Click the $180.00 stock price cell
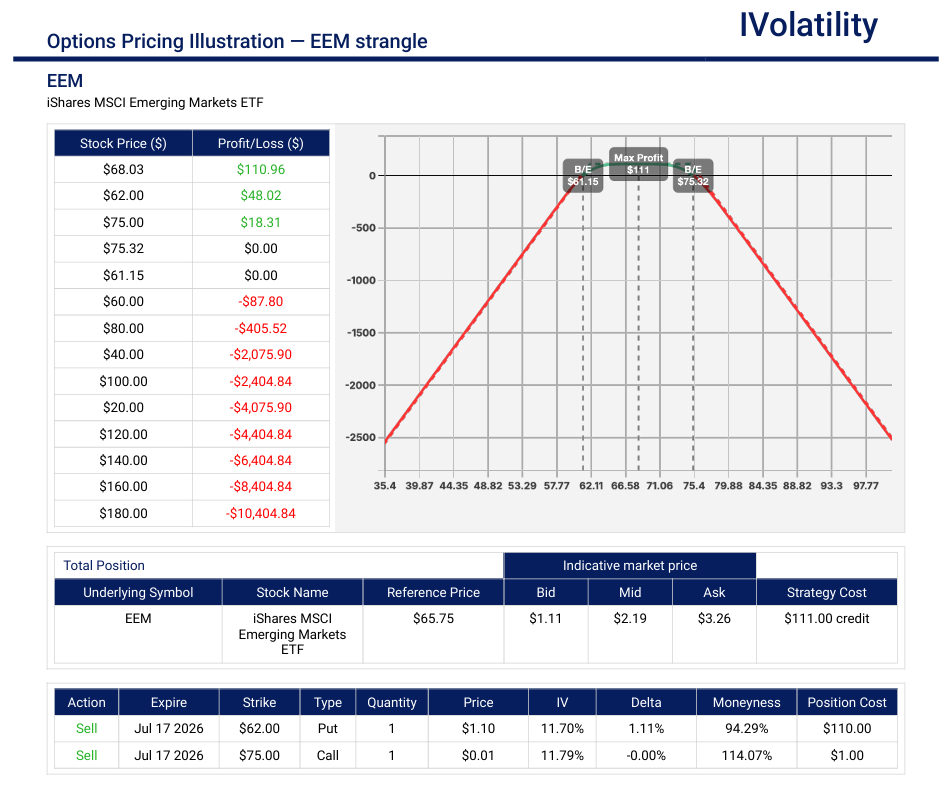950x785 pixels. pyautogui.click(x=123, y=514)
